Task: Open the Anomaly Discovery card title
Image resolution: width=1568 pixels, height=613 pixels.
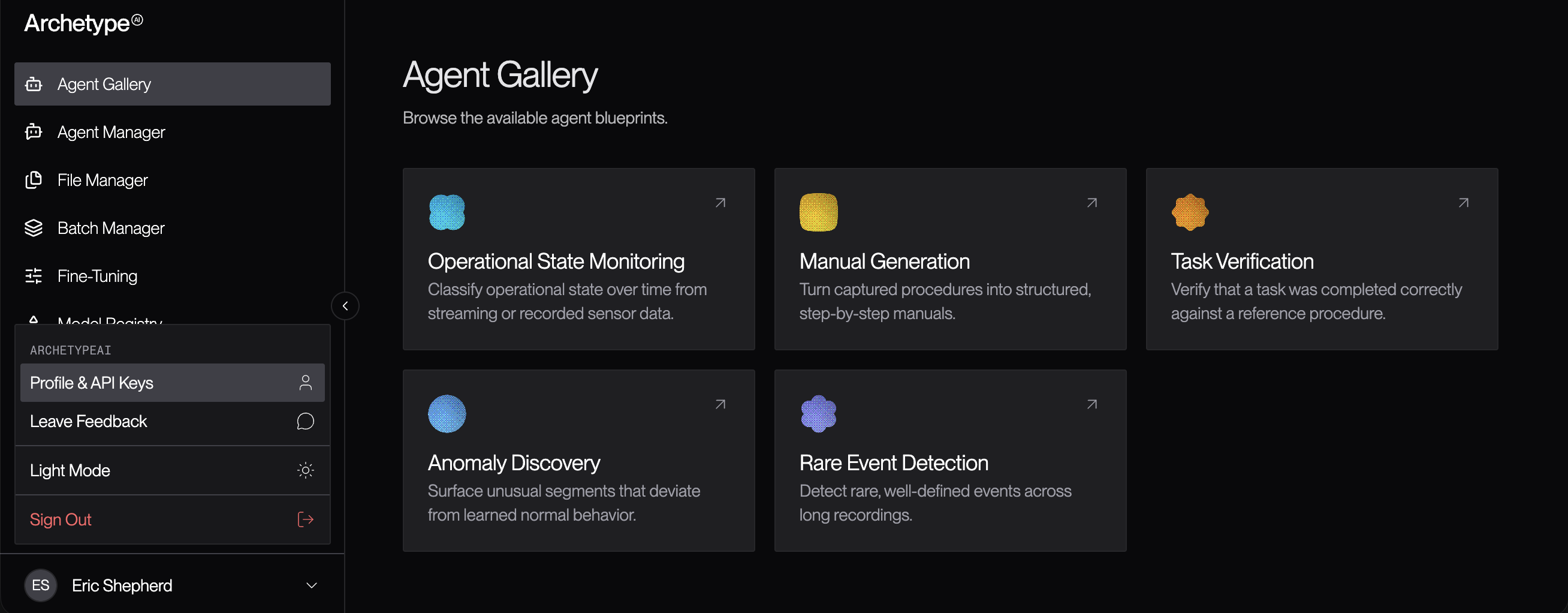Action: click(x=514, y=463)
